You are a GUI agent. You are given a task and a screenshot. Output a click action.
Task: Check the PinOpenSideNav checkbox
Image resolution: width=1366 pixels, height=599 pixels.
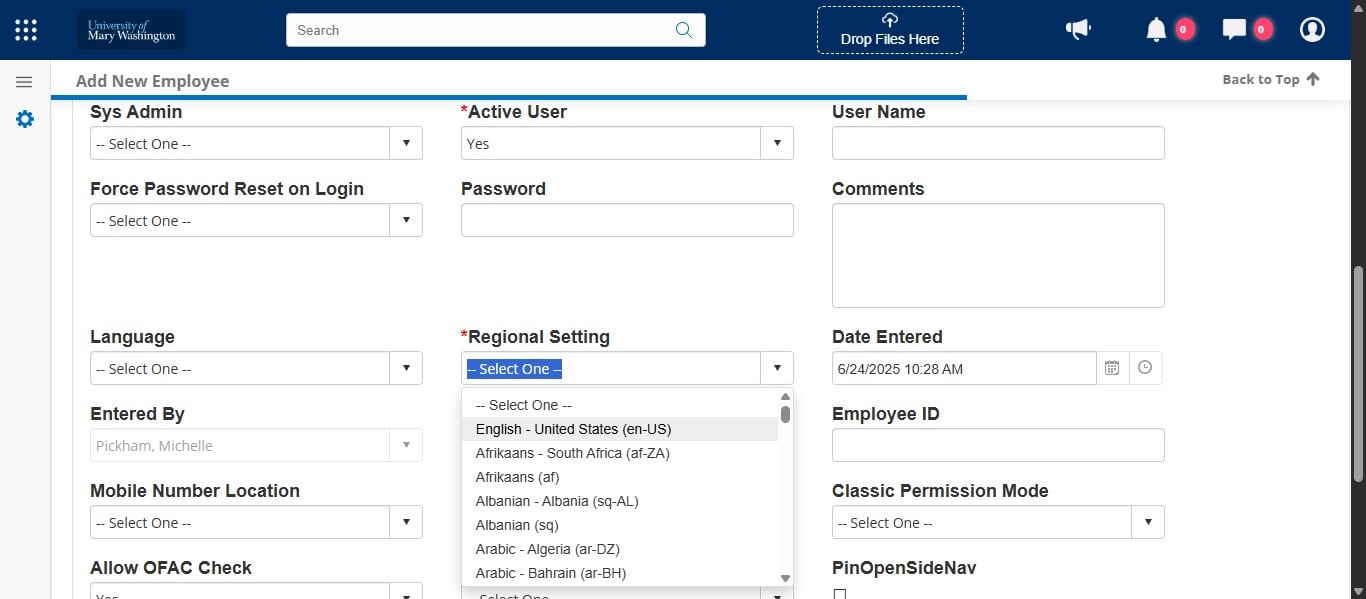[x=840, y=594]
